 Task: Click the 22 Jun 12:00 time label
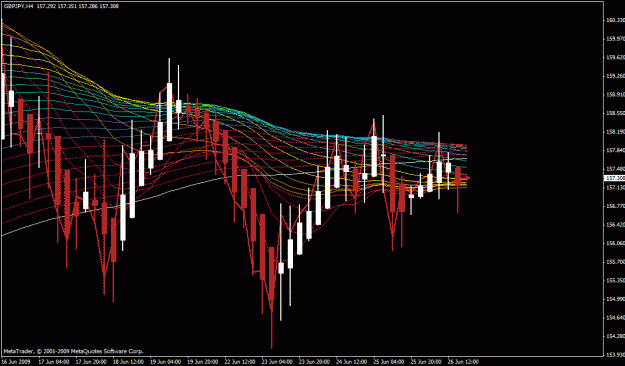(x=240, y=362)
